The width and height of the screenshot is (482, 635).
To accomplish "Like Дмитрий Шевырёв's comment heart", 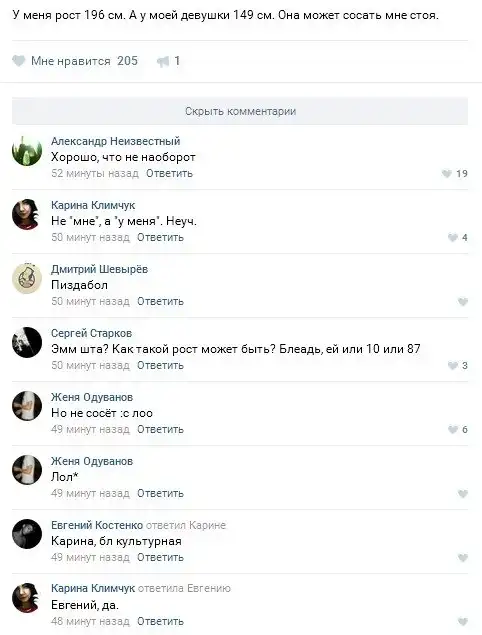I will [x=463, y=302].
